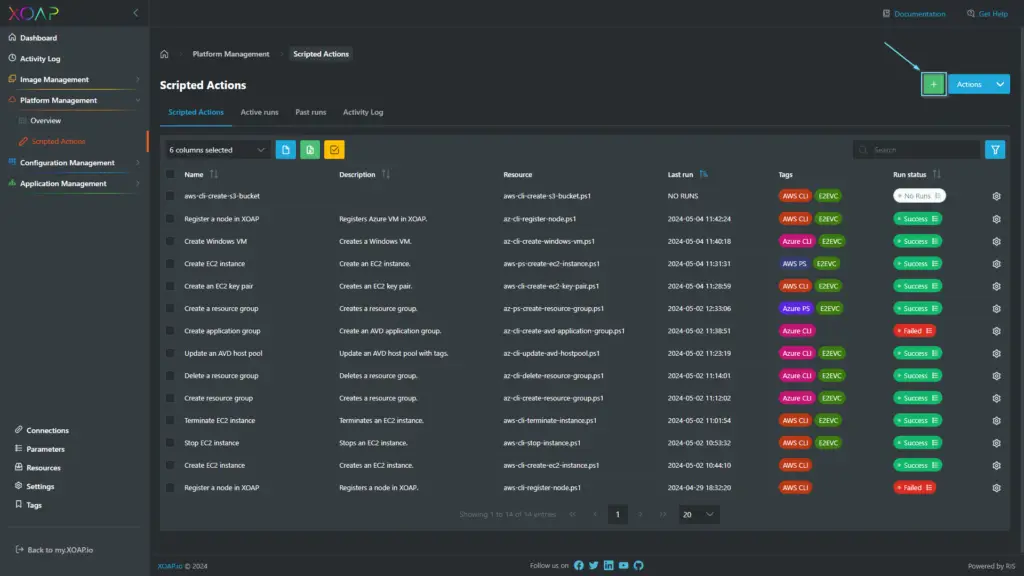Collapse the sidebar with the chevron
Screen dimensions: 1024x576
(136, 13)
